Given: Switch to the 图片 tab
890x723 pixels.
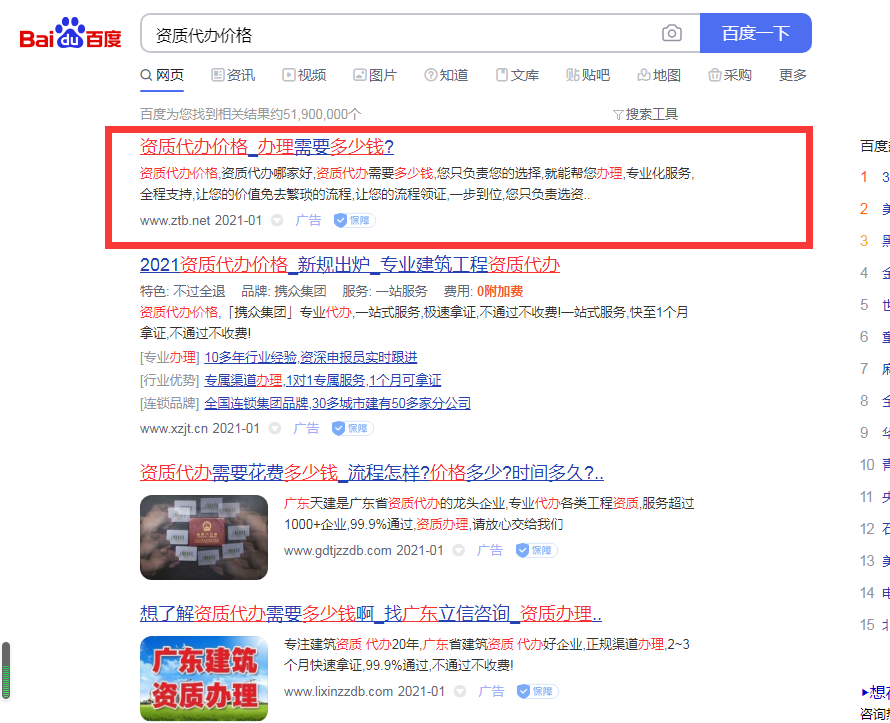Looking at the screenshot, I should click(375, 75).
